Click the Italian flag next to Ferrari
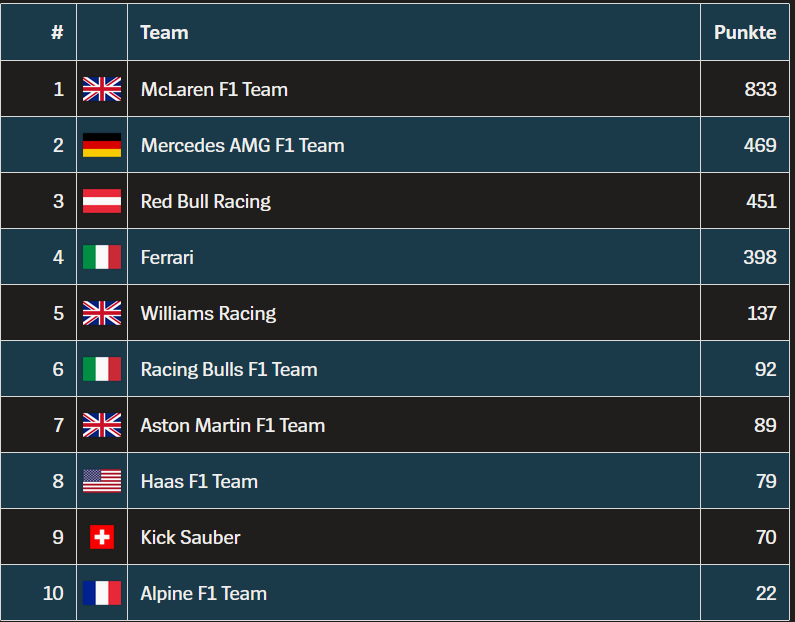Screen dimensions: 795x622 point(102,257)
